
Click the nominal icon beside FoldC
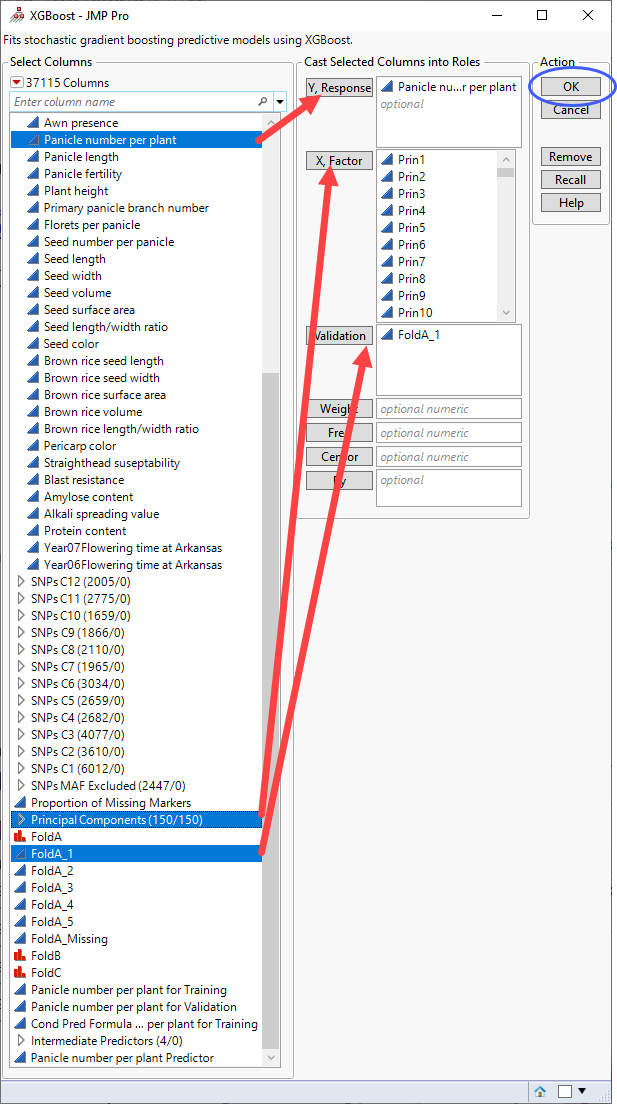click(20, 973)
